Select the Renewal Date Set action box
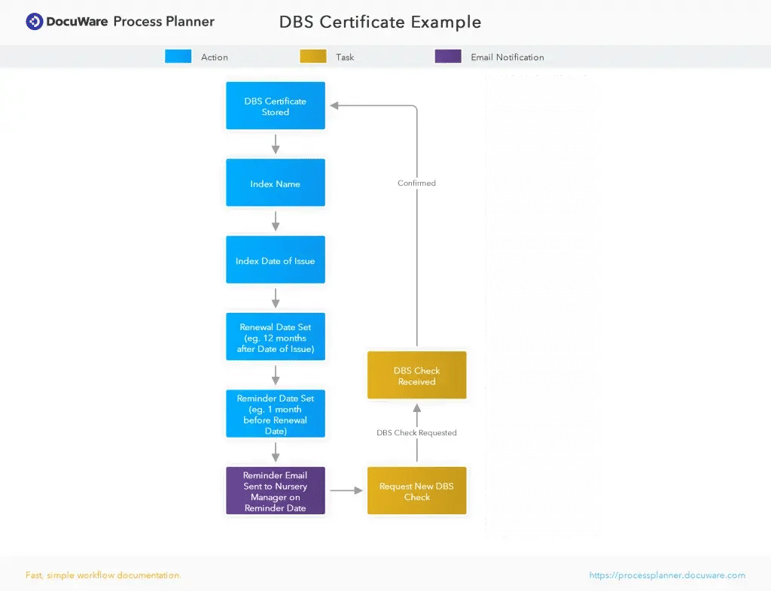This screenshot has height=591, width=771. 275,337
